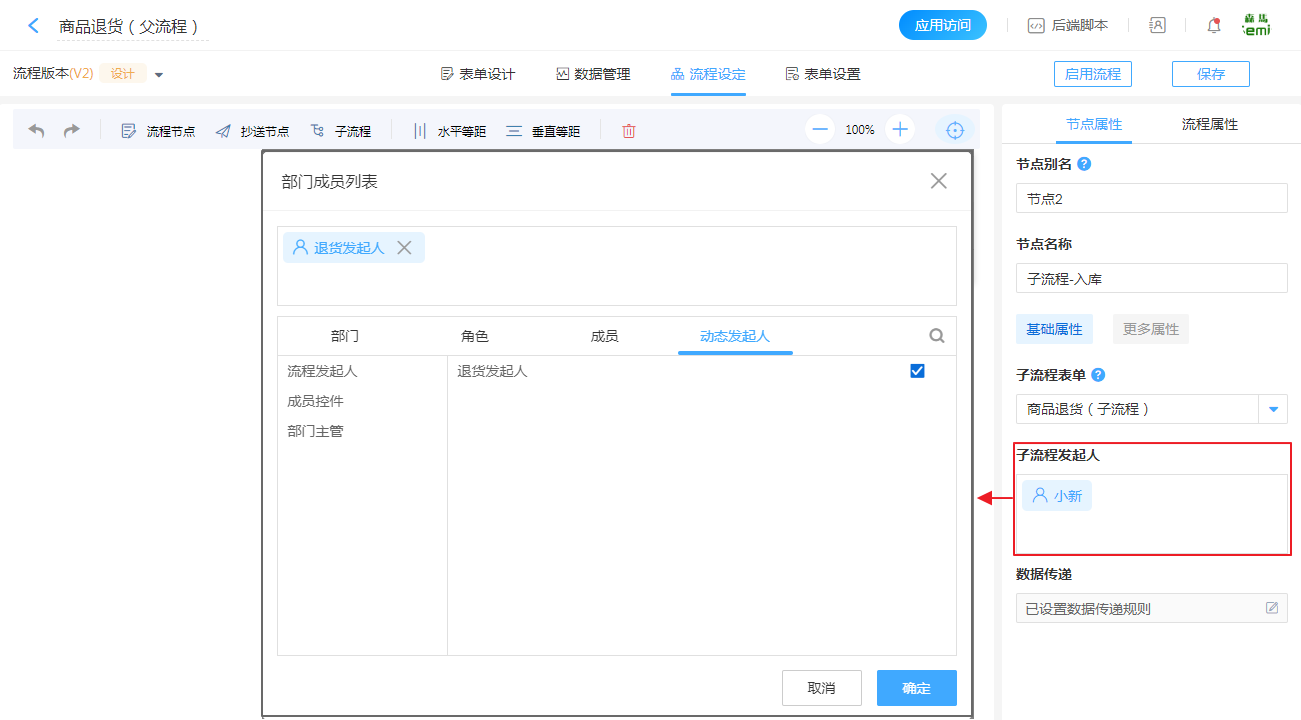The width and height of the screenshot is (1301, 720).
Task: Zoom out with the minus button
Action: pos(820,130)
